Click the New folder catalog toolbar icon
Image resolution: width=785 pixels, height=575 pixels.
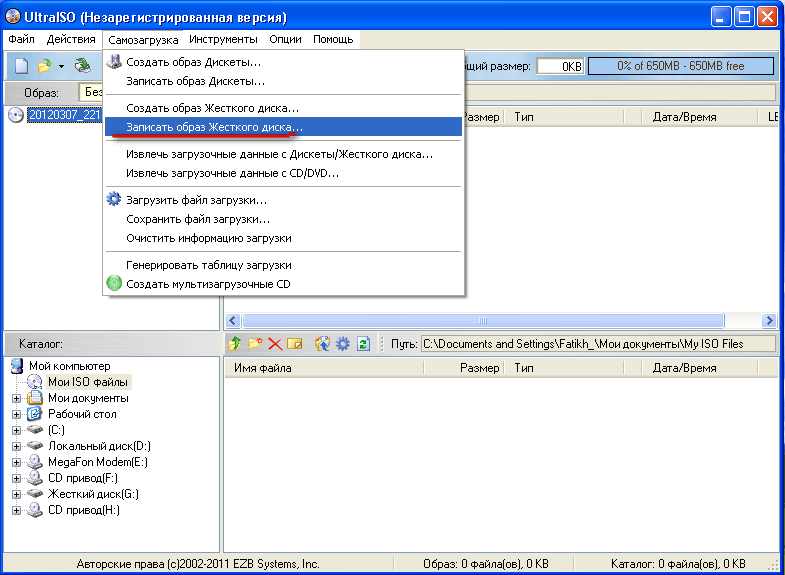pos(255,344)
